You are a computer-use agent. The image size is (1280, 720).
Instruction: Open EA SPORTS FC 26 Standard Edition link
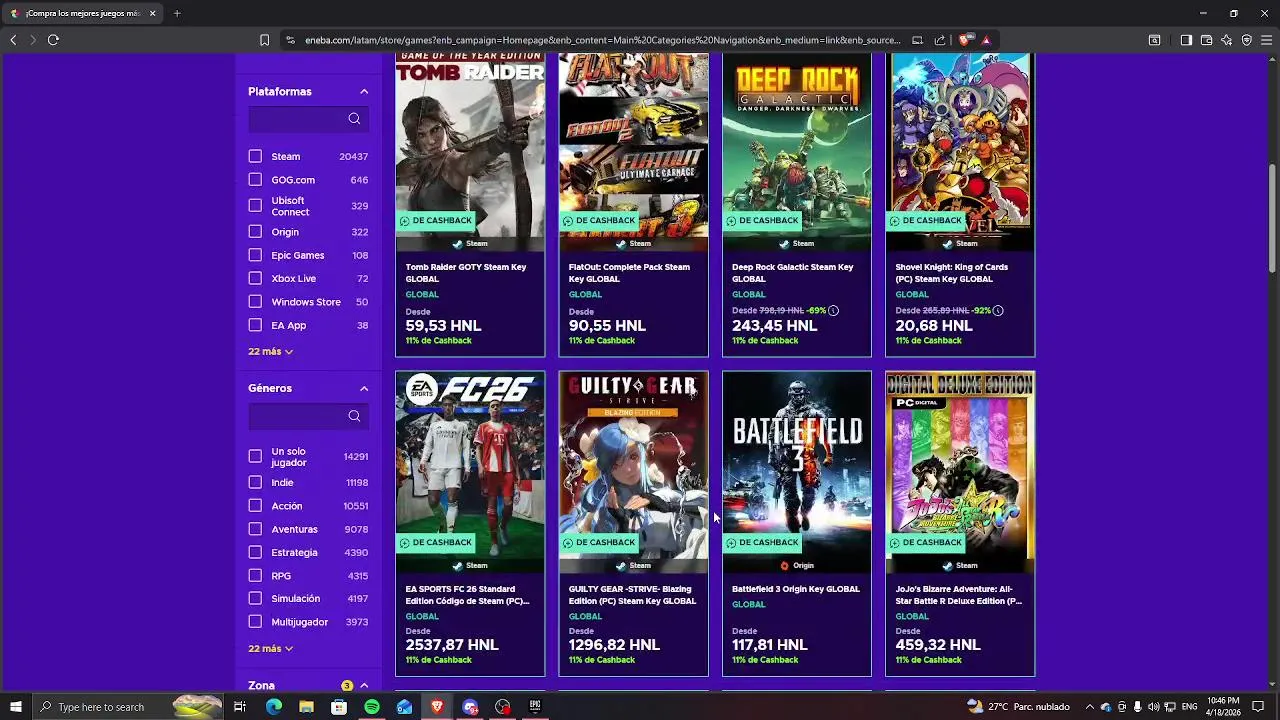[x=467, y=595]
